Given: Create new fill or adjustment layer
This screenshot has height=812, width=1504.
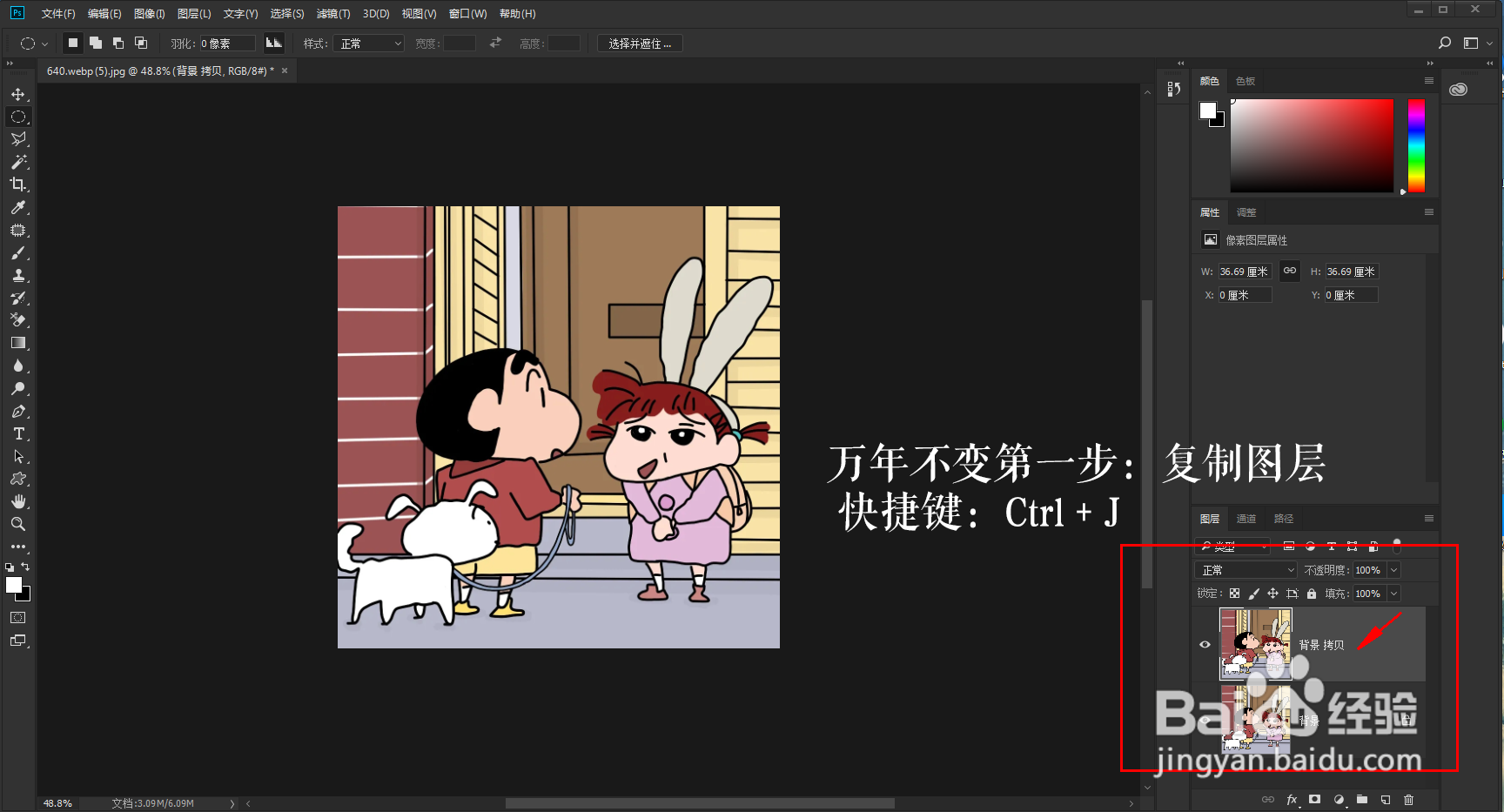Looking at the screenshot, I should pyautogui.click(x=1339, y=800).
